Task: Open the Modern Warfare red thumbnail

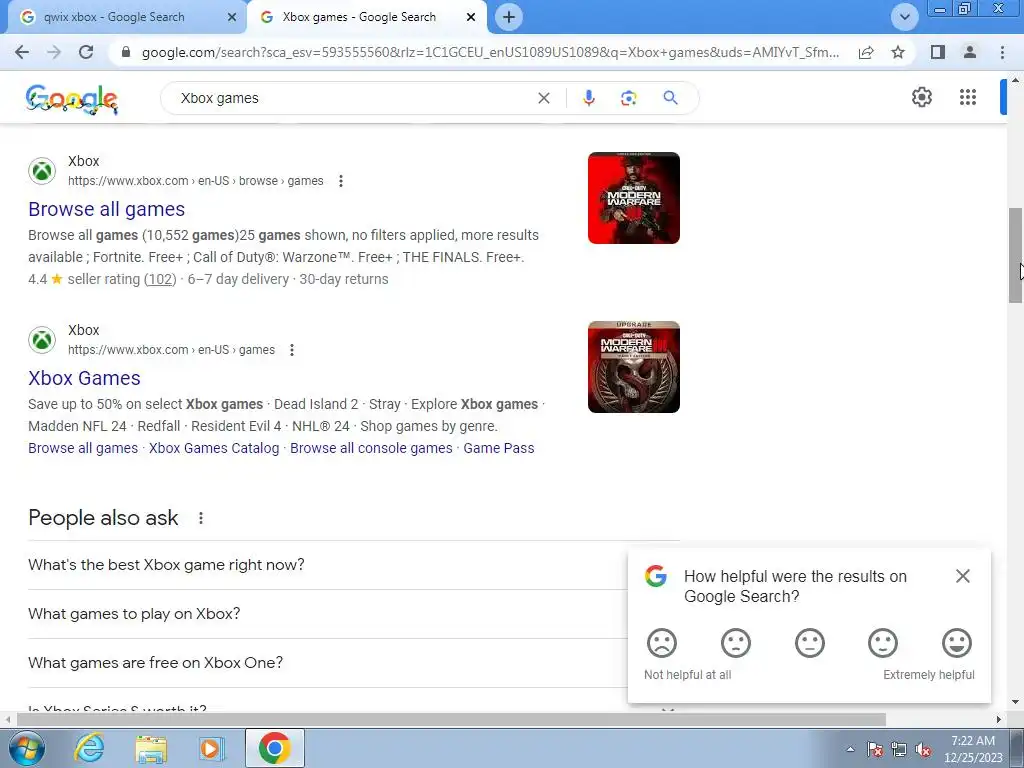Action: tap(633, 198)
